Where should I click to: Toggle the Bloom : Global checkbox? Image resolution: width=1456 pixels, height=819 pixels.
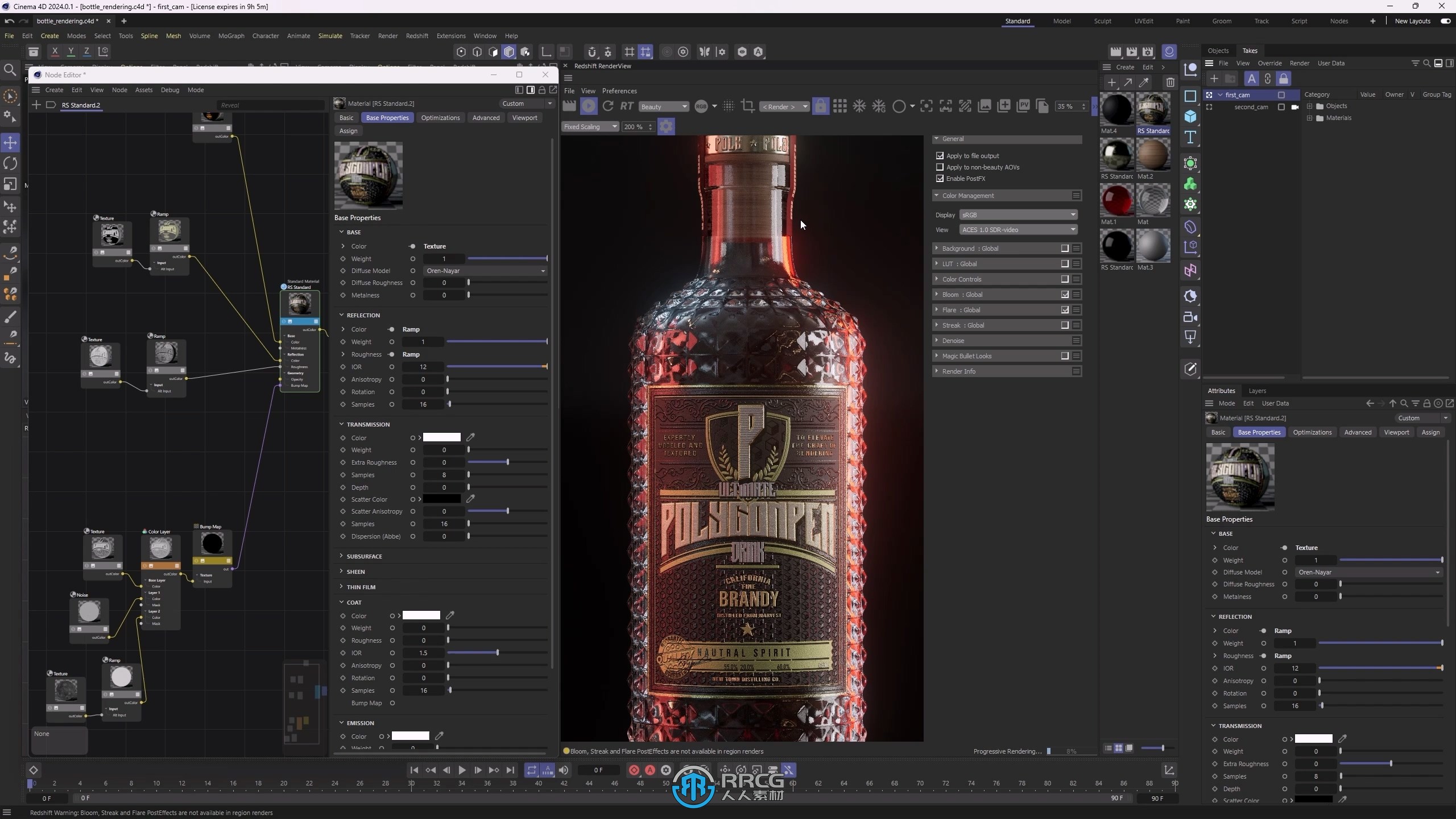(1065, 295)
